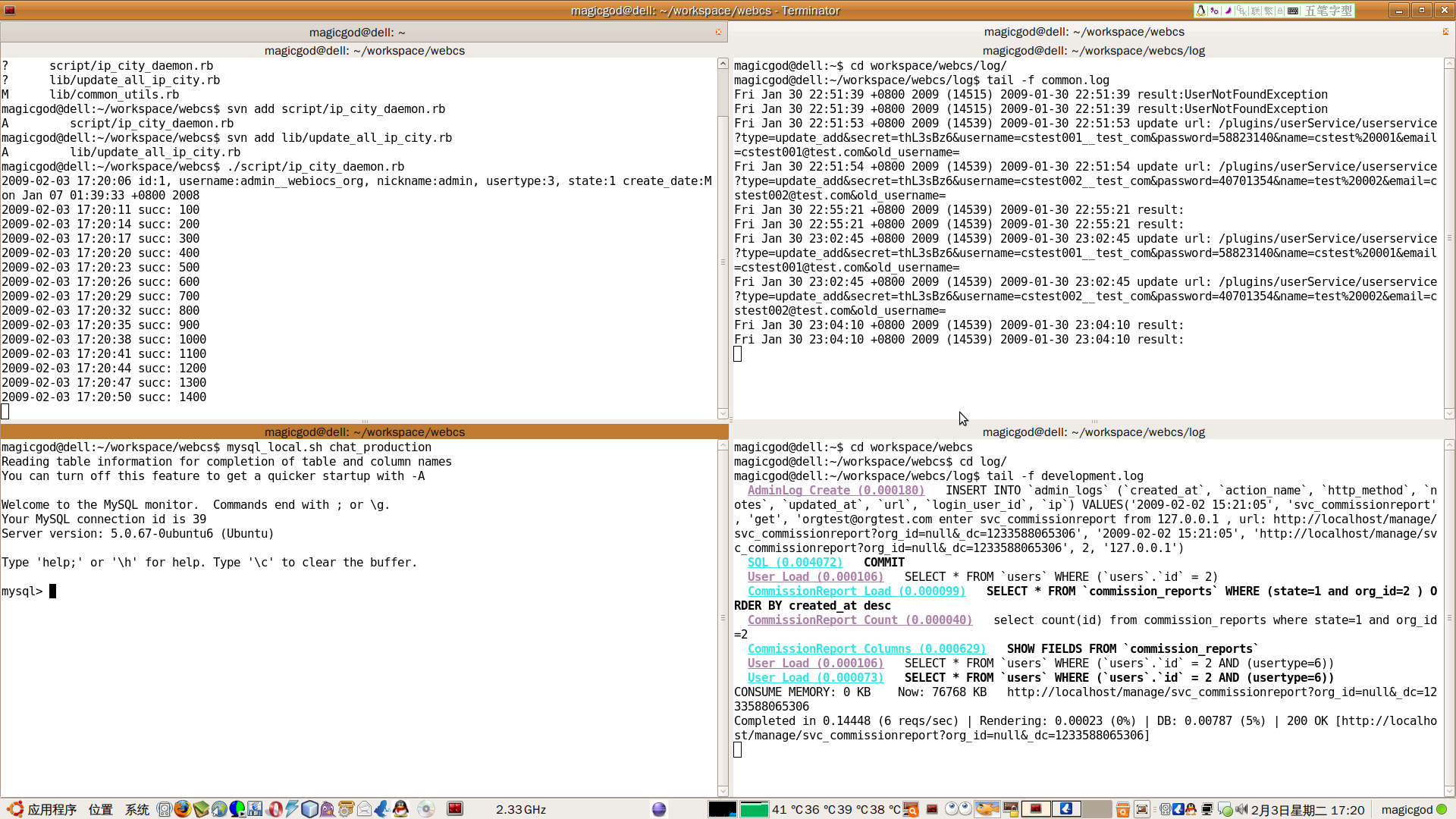Click the trash applet in bottom panel
This screenshot has width=1456, height=819.
click(1122, 809)
